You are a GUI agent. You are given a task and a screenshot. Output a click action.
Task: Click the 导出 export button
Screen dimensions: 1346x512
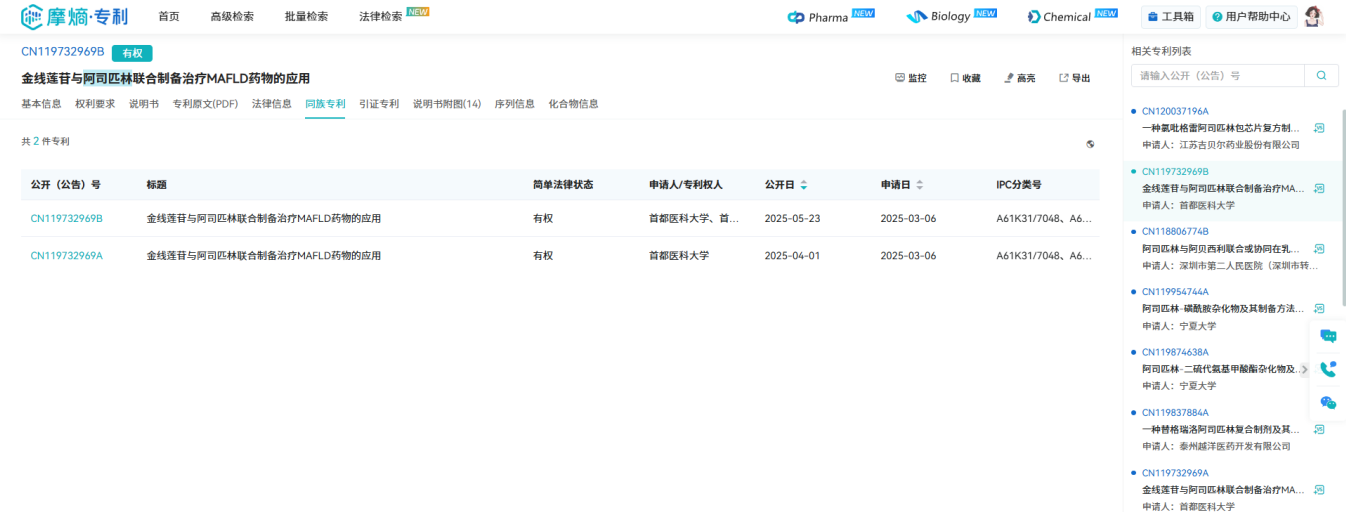pyautogui.click(x=1075, y=78)
